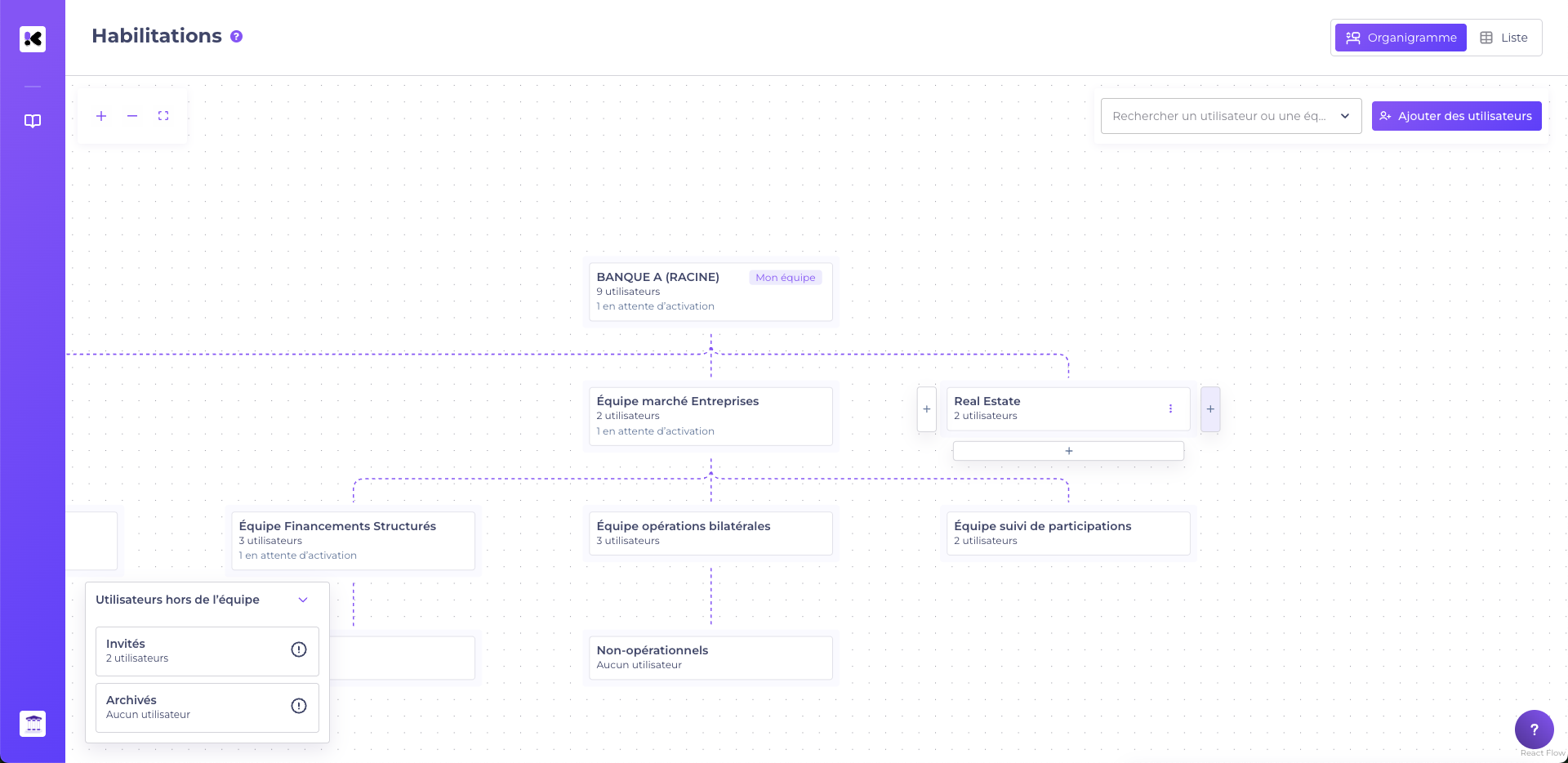Add a team left of Real Estate
Viewport: 1568px width, 763px height.
pyautogui.click(x=927, y=409)
